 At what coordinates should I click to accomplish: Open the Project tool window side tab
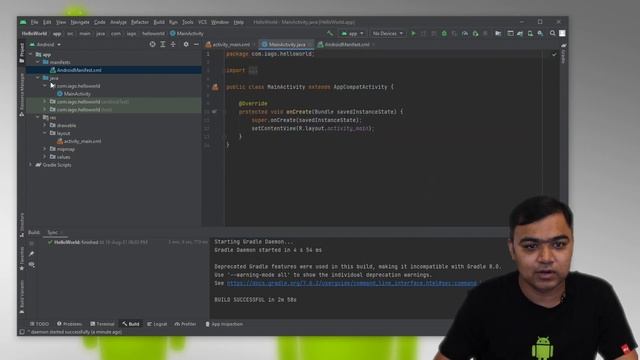click(22, 53)
